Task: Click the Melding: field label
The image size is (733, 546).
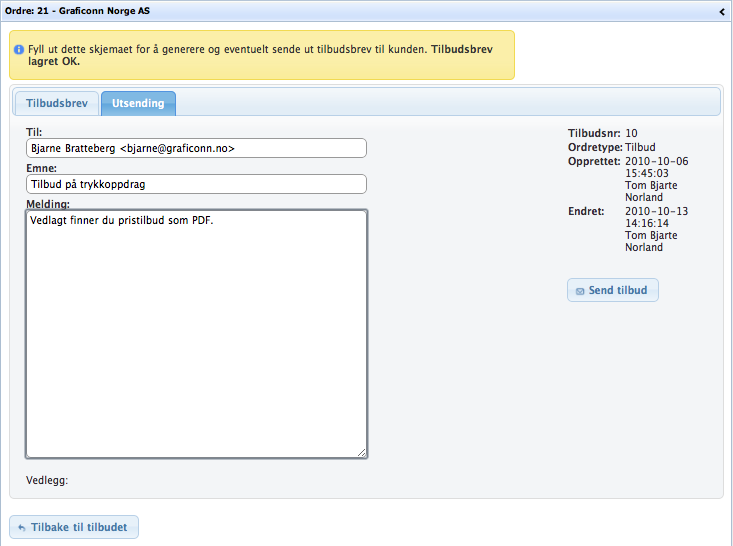Action: point(47,204)
